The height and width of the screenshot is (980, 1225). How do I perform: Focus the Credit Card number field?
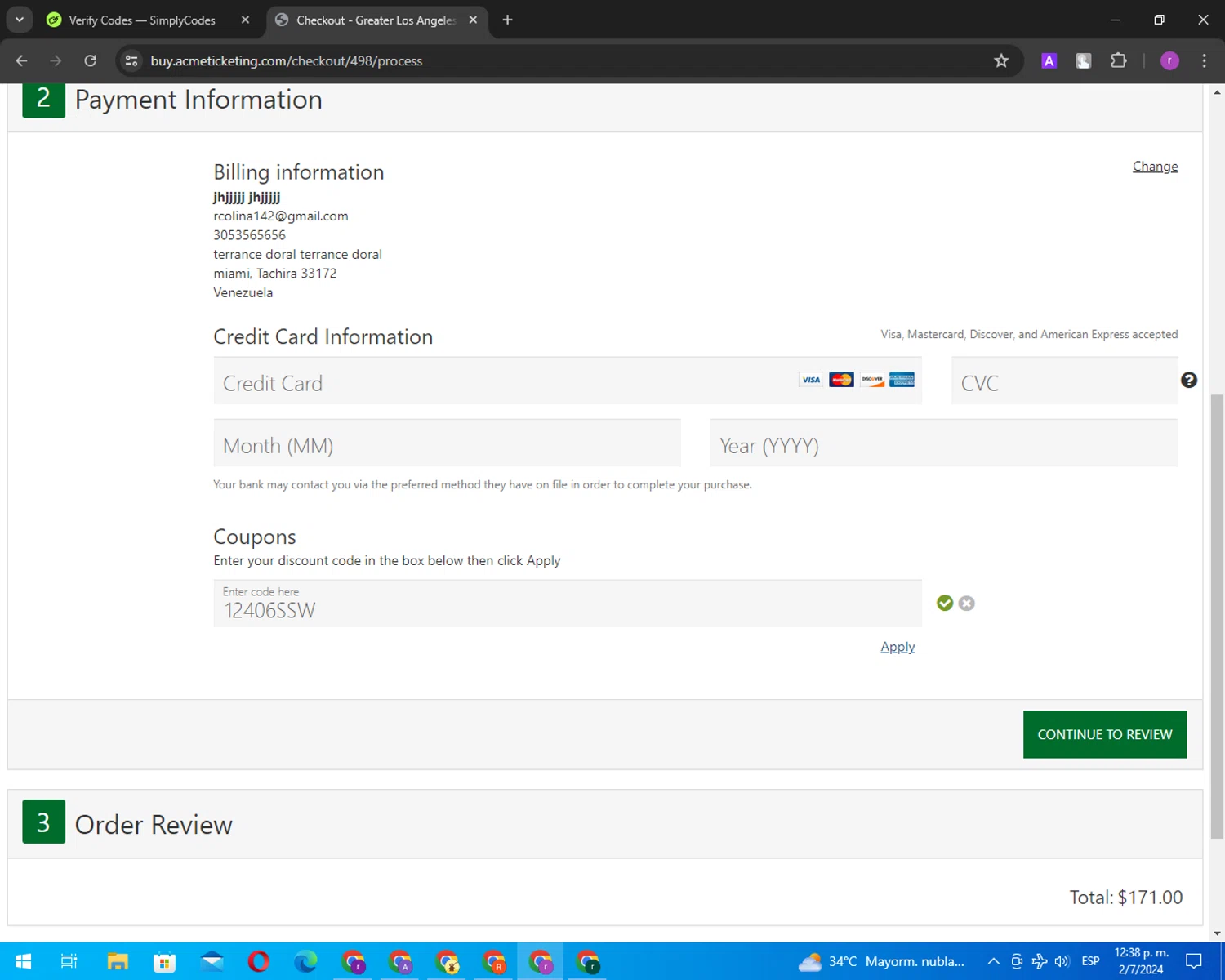(568, 381)
